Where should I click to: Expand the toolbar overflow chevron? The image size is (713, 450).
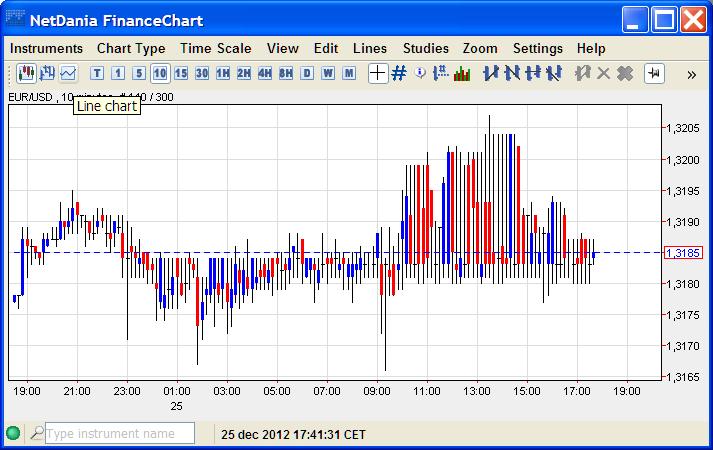(691, 74)
